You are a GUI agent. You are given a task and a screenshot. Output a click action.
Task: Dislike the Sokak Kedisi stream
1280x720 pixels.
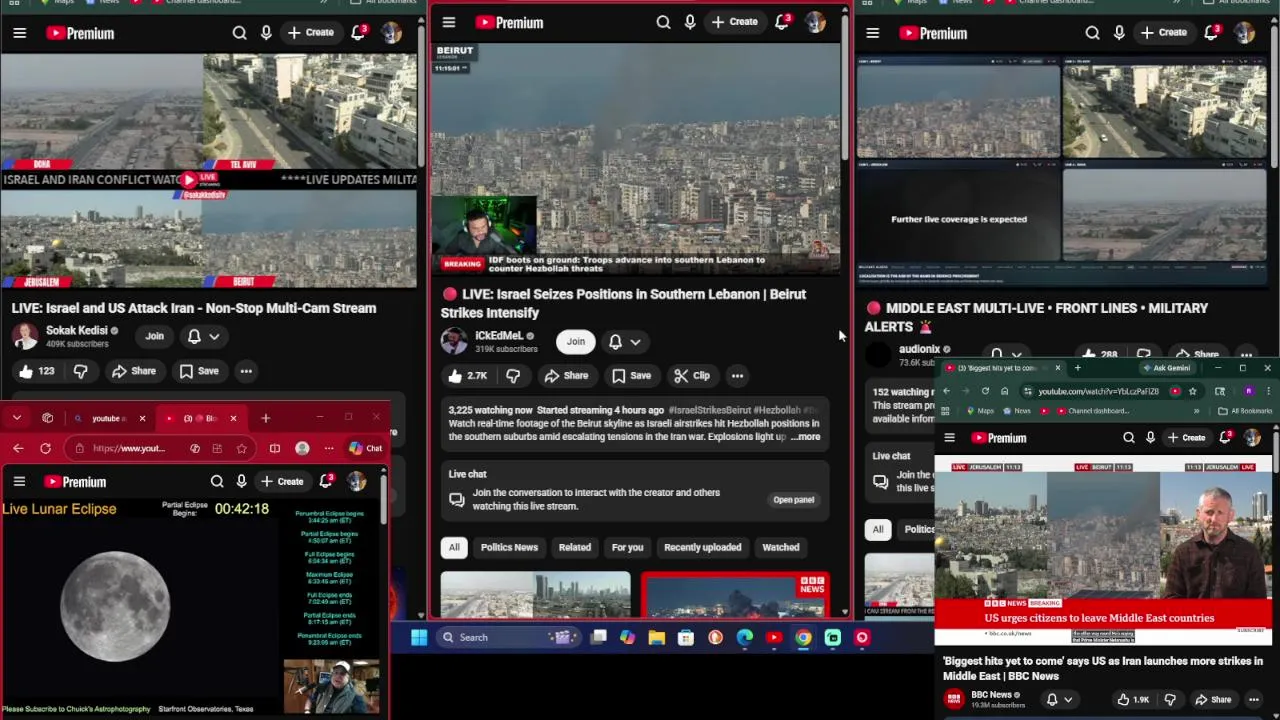[81, 371]
